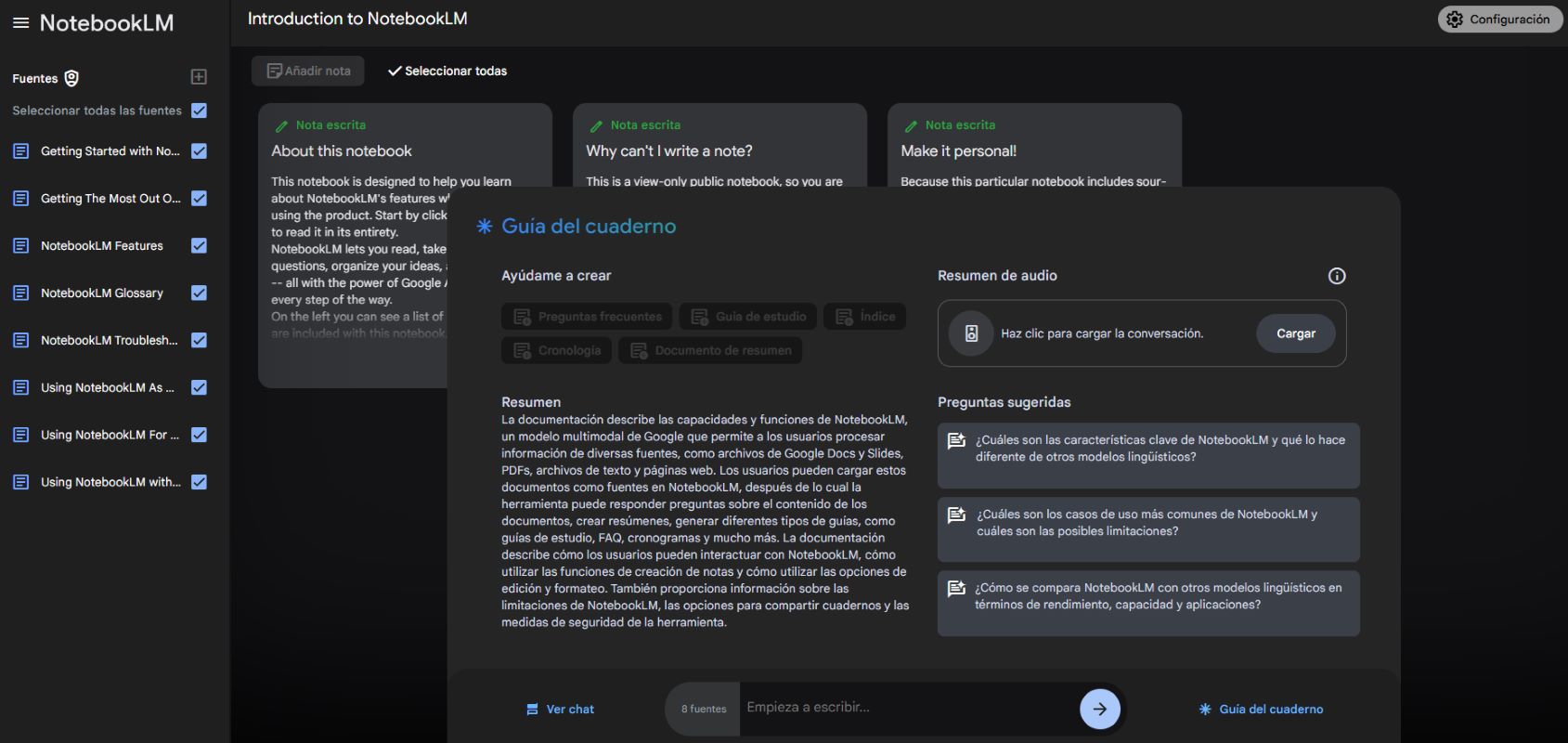Click document icon for NotebookLM Troubleshooting source
Screen dimensions: 1568x743
click(20, 340)
